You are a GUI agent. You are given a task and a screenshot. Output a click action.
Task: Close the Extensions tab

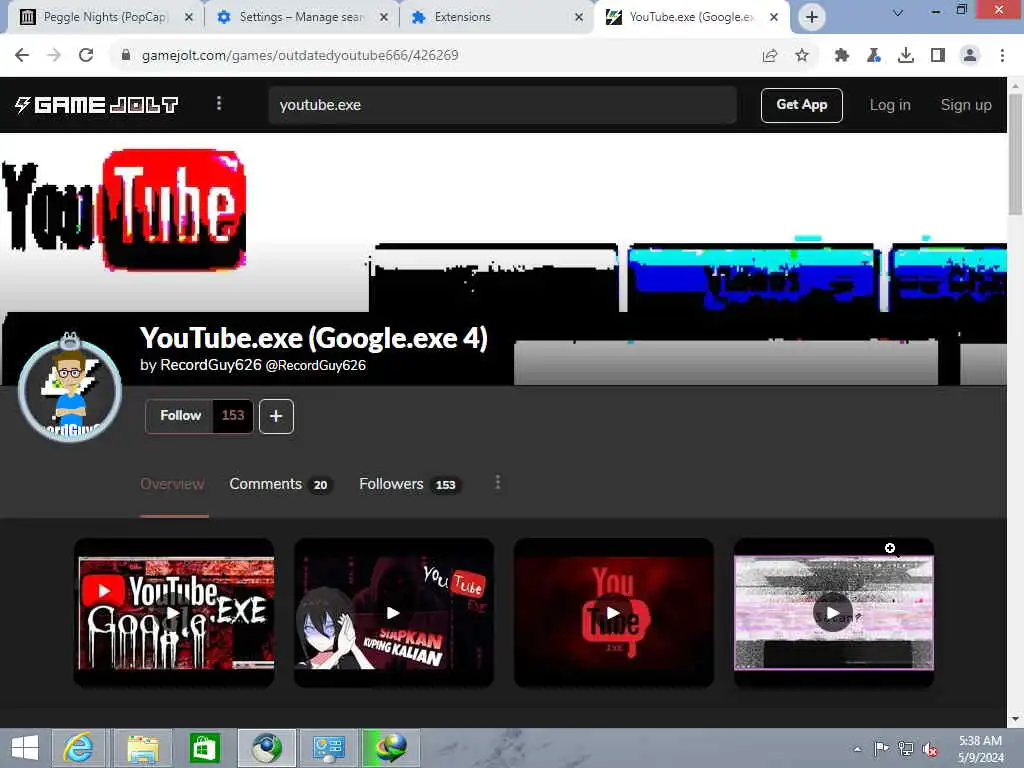pyautogui.click(x=579, y=18)
